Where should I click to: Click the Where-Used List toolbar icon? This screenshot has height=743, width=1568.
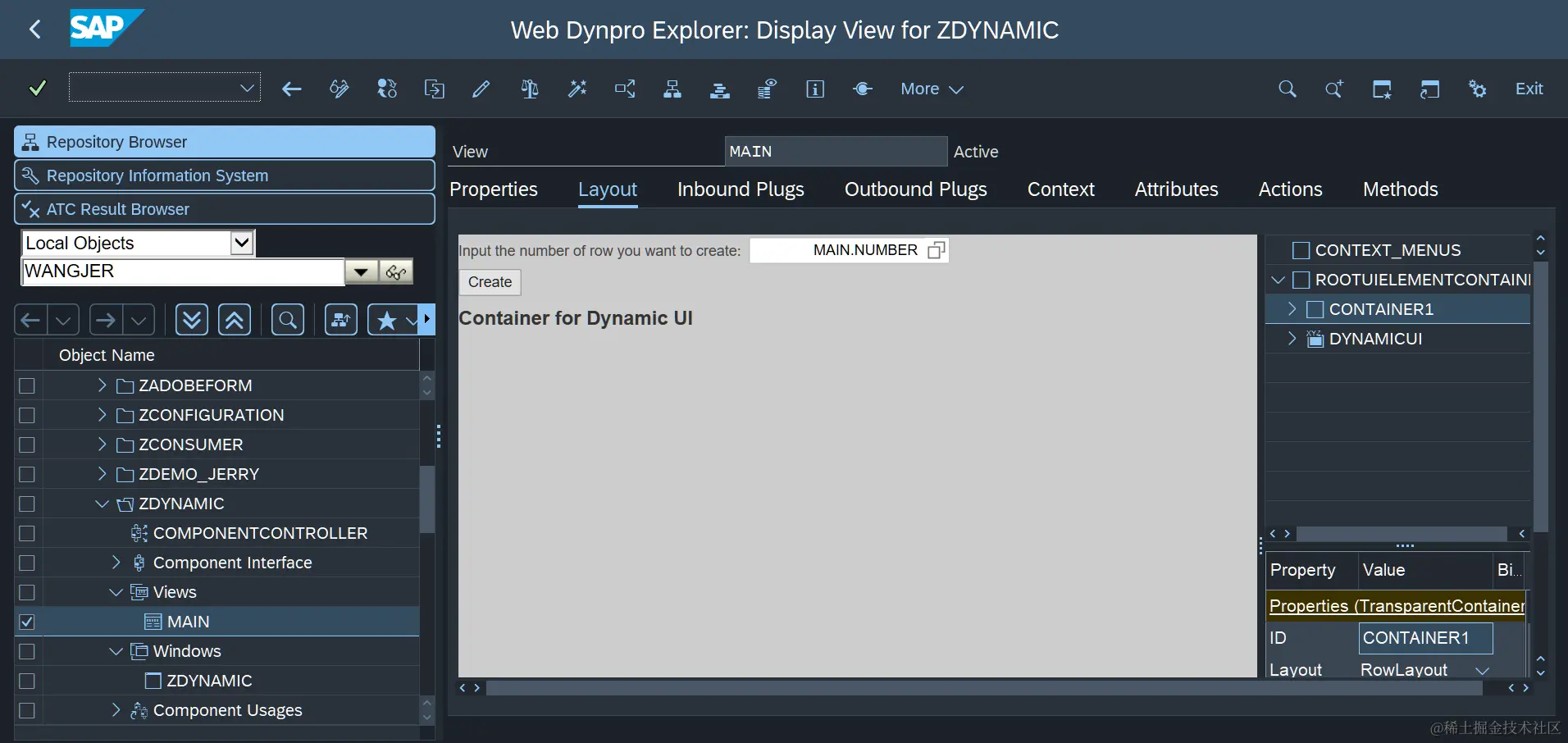(x=625, y=89)
